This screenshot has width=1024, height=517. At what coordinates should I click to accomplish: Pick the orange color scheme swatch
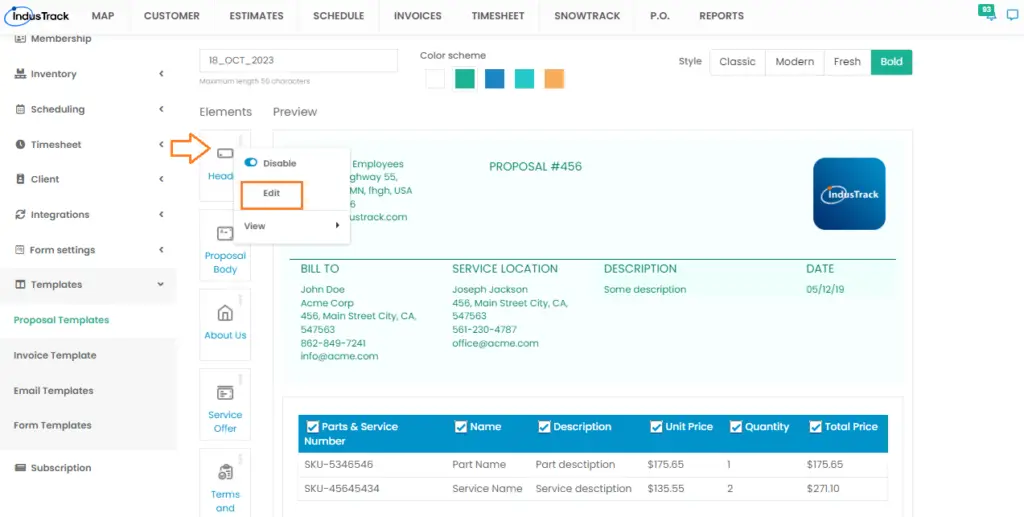pyautogui.click(x=554, y=79)
